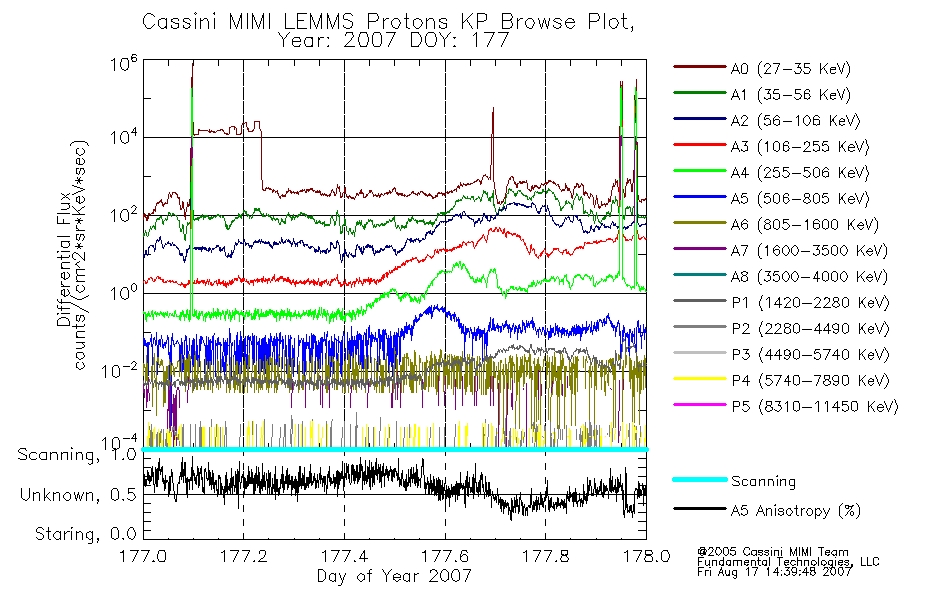Click the A8 (3500-4000 KeV) legend label
The image size is (950, 600).
coord(809,278)
